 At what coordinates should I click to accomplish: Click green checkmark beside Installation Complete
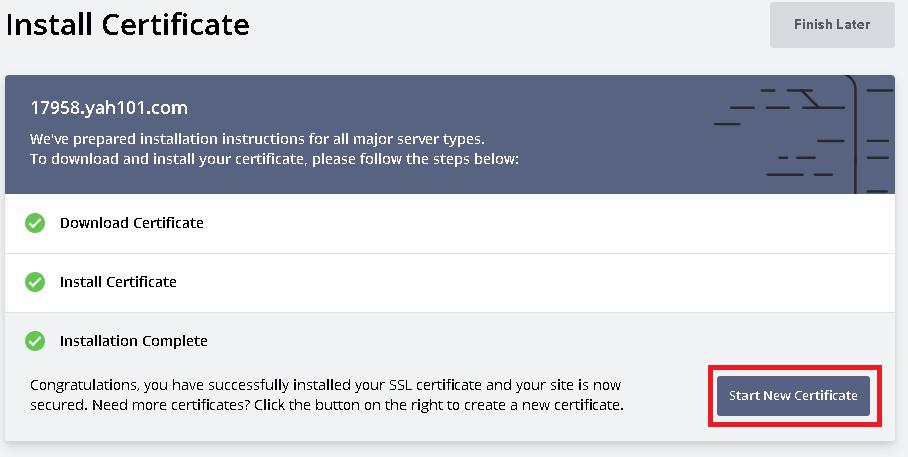[x=35, y=341]
